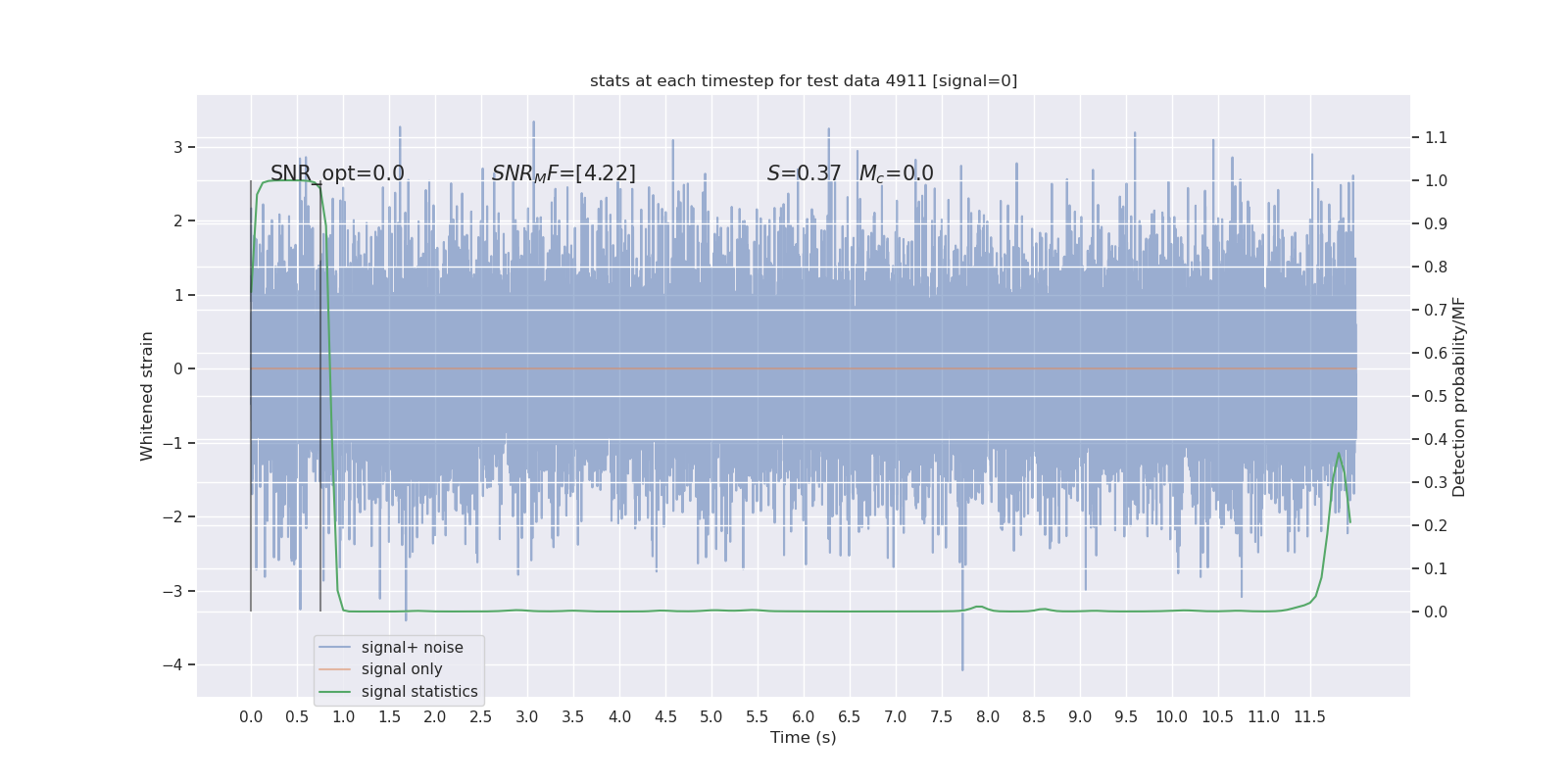Click x-axis tick label 4.0
This screenshot has width=1568, height=784.
[619, 717]
